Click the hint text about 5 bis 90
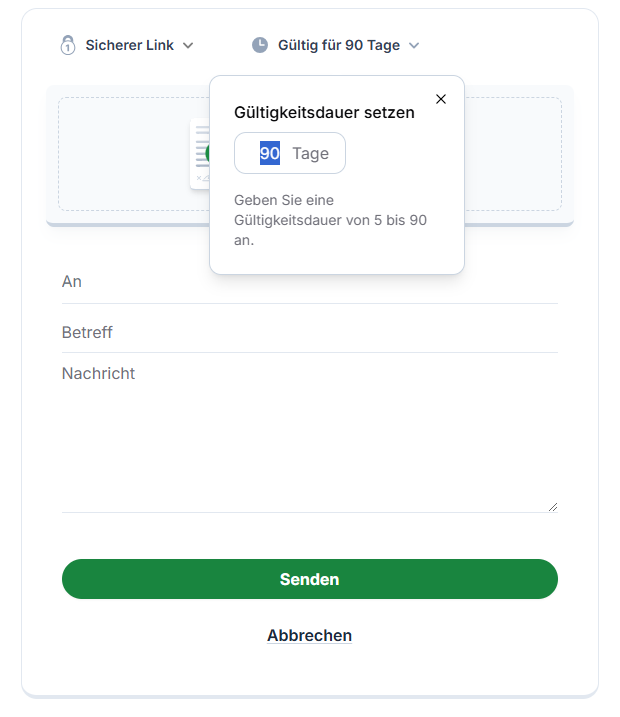 point(330,220)
